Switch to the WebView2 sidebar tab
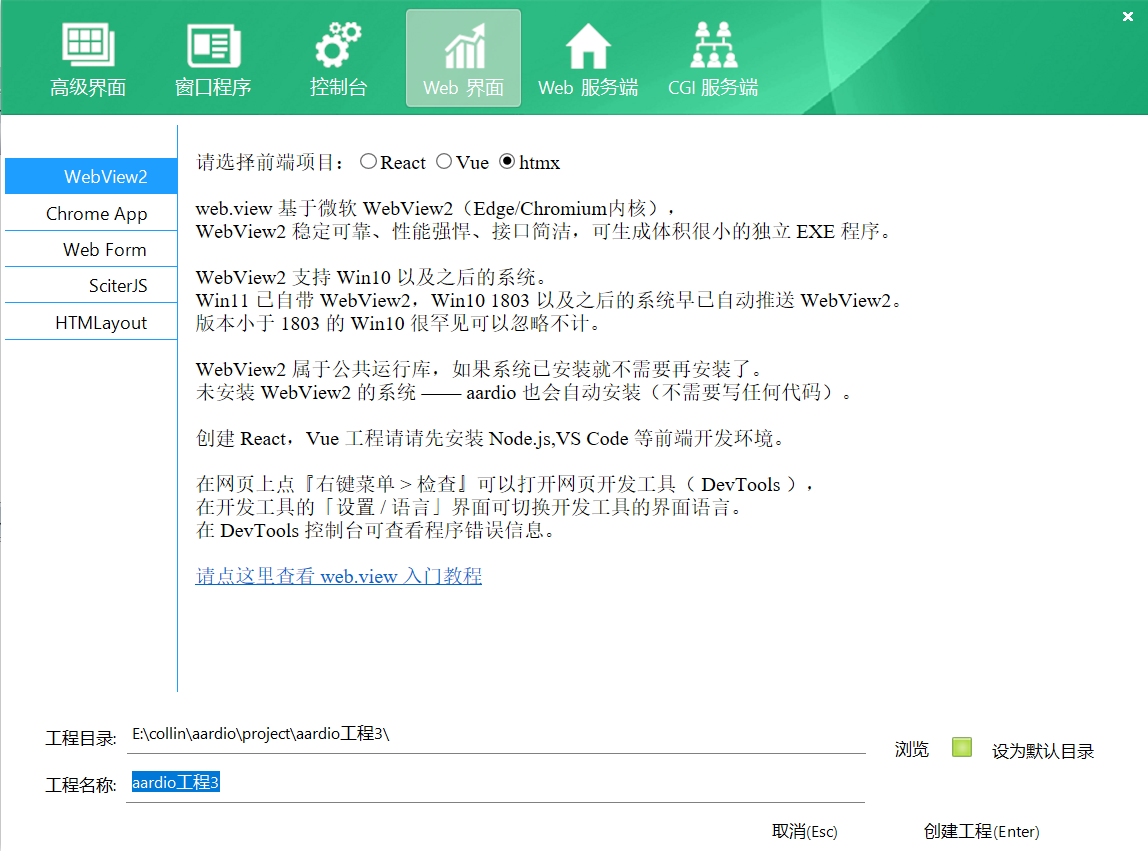Image resolution: width=1148 pixels, height=851 pixels. point(91,176)
